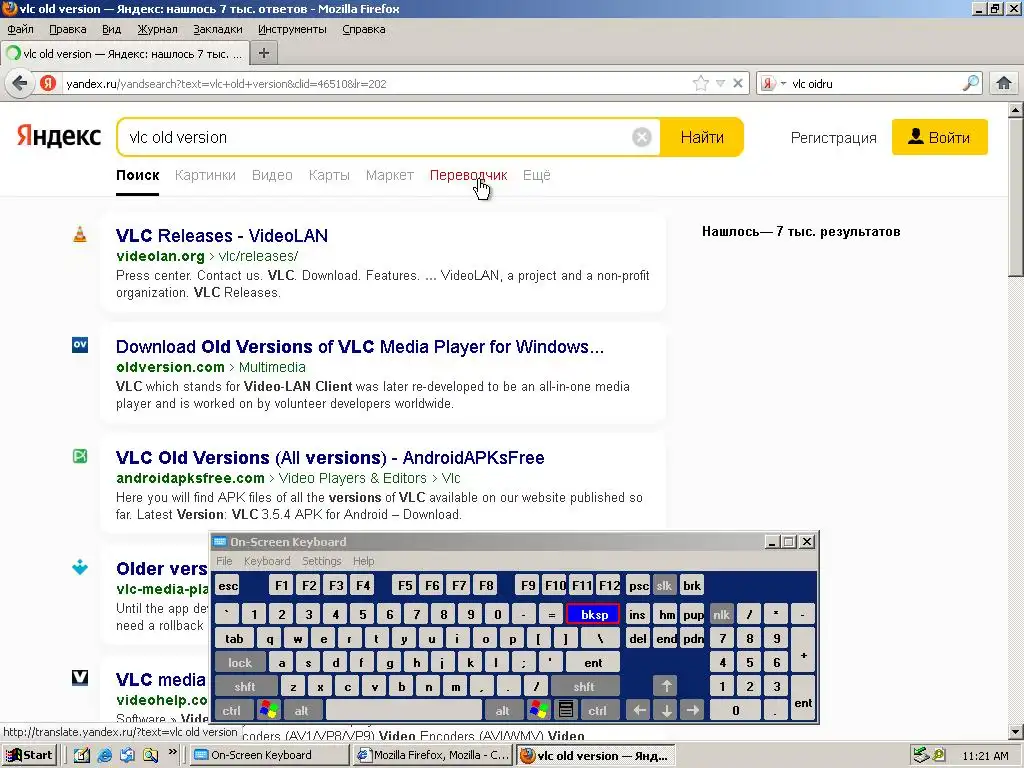The height and width of the screenshot is (768, 1024).
Task: Click the Firefox back arrow button
Action: click(x=20, y=84)
